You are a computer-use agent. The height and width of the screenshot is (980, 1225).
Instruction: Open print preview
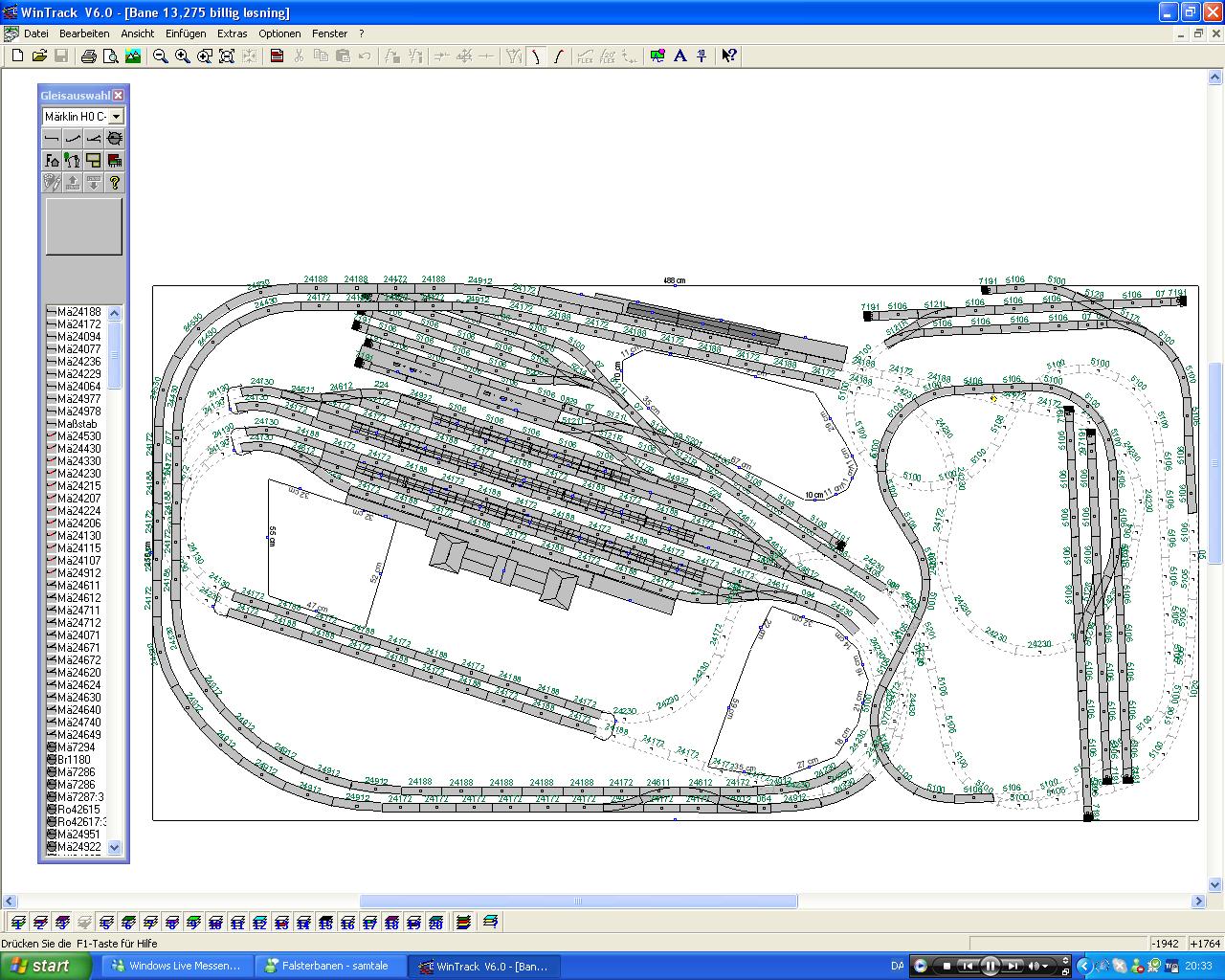pyautogui.click(x=111, y=56)
